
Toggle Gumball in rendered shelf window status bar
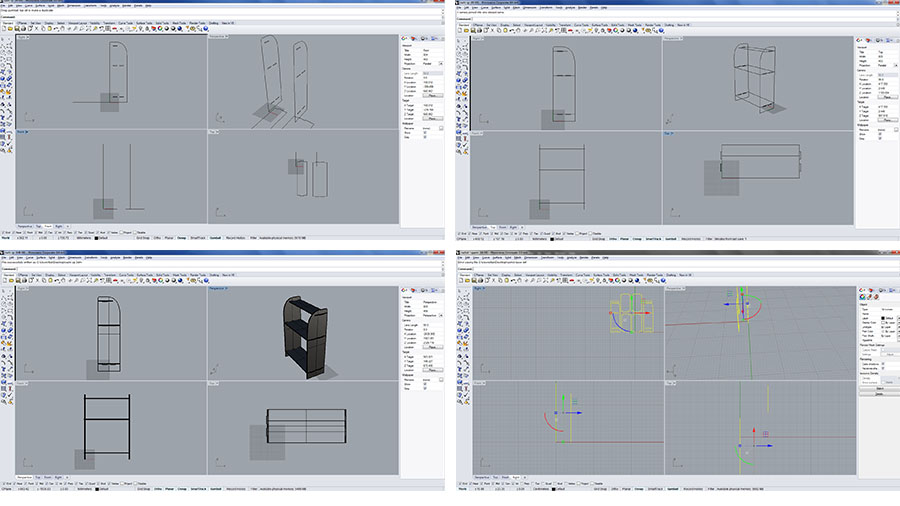[216, 489]
